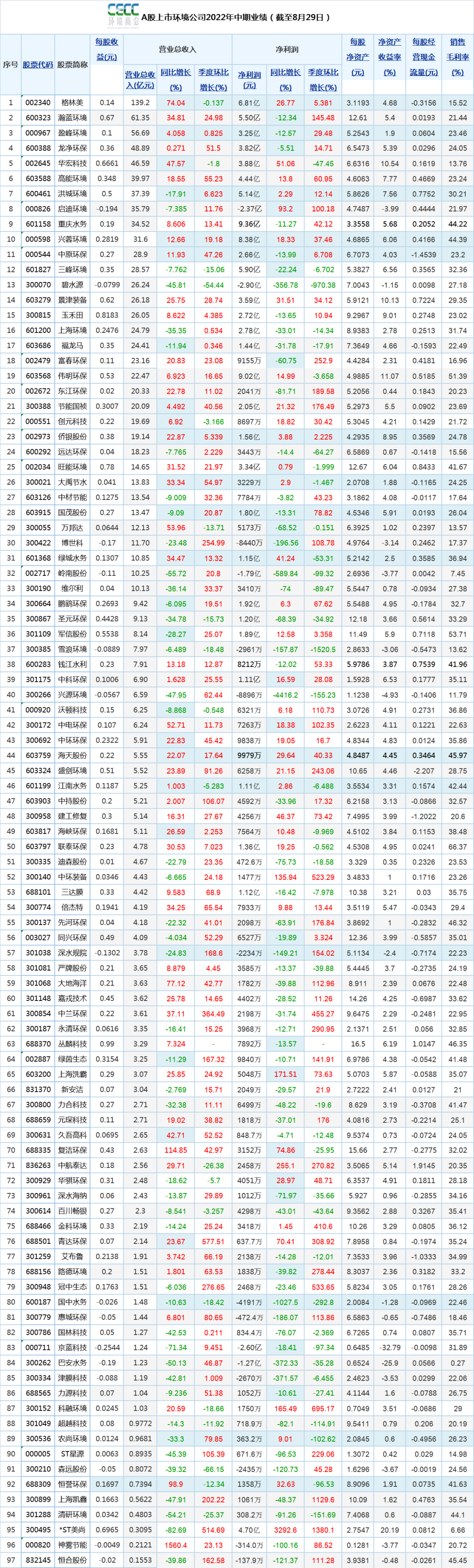This screenshot has width=474, height=1568.
Task: Click the 每股收益(元) header link
Action: coord(107,49)
